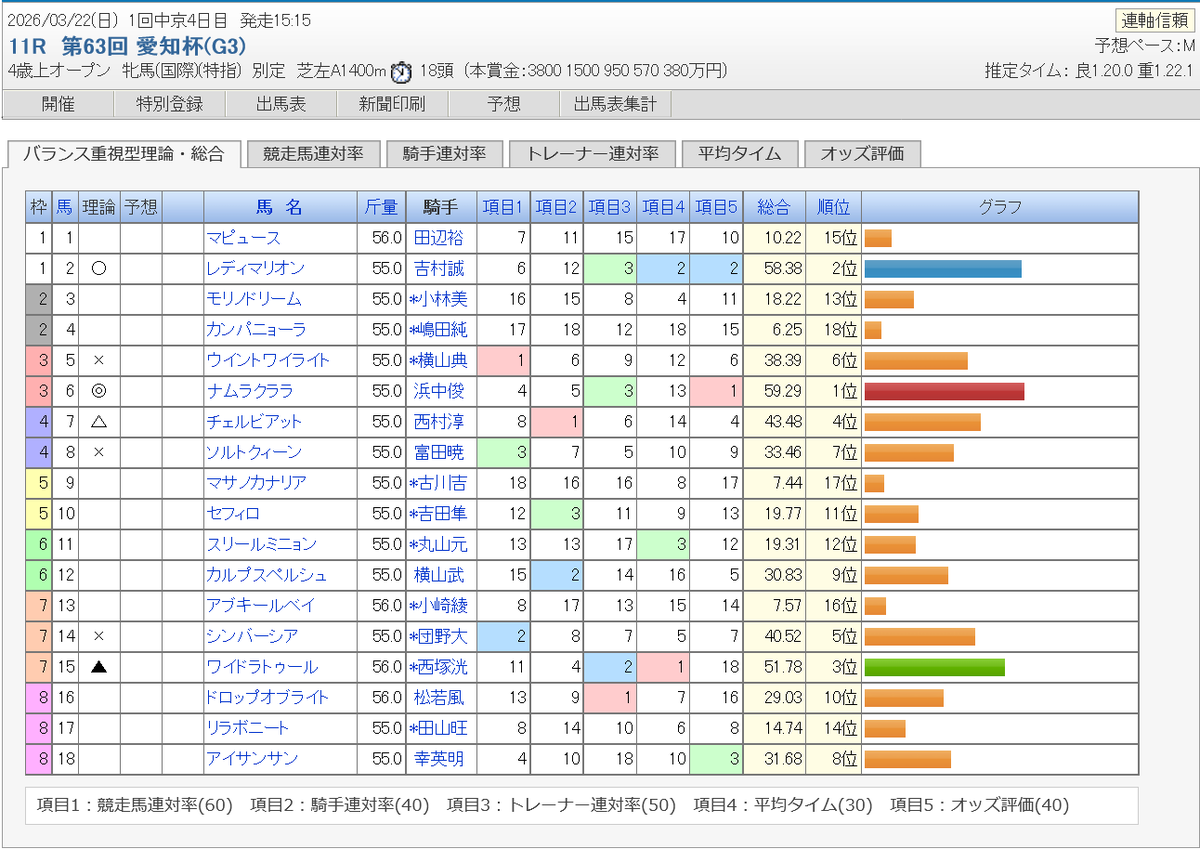Open horse ワイドラトゥール
This screenshot has width=1200, height=849.
point(262,667)
